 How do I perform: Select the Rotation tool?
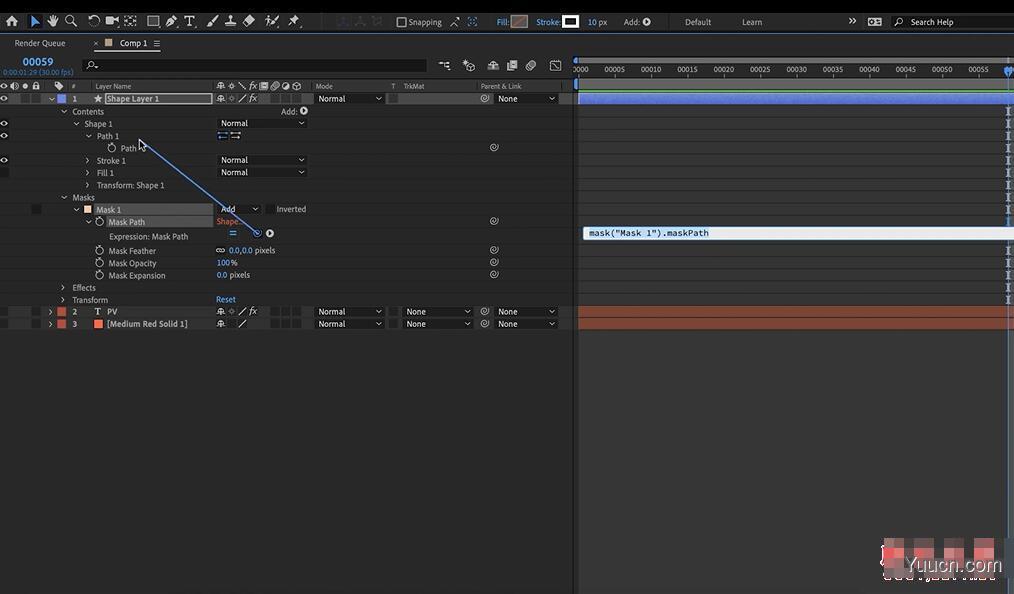click(x=94, y=21)
